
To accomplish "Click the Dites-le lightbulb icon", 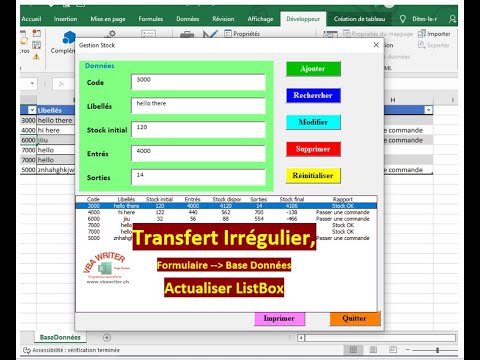I will point(403,19).
